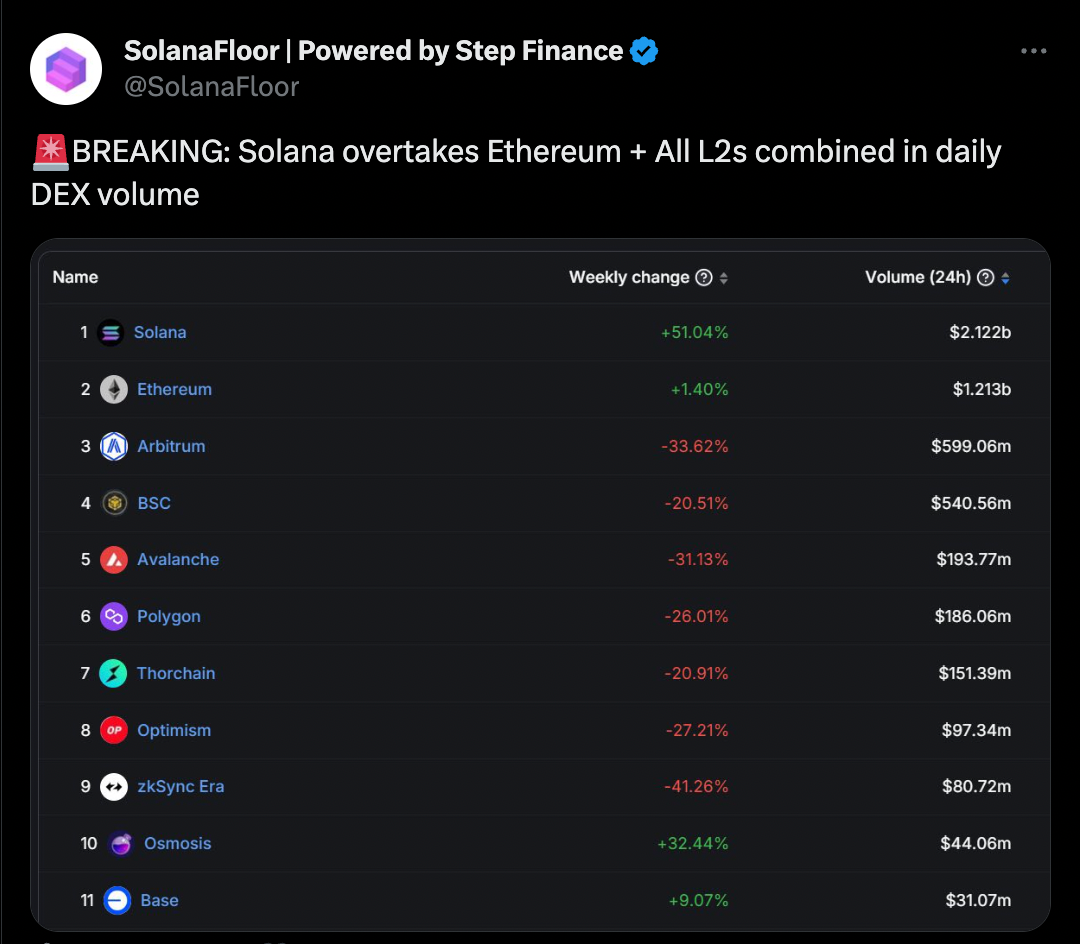Open the Base chain link
1080x944 pixels.
[x=159, y=901]
